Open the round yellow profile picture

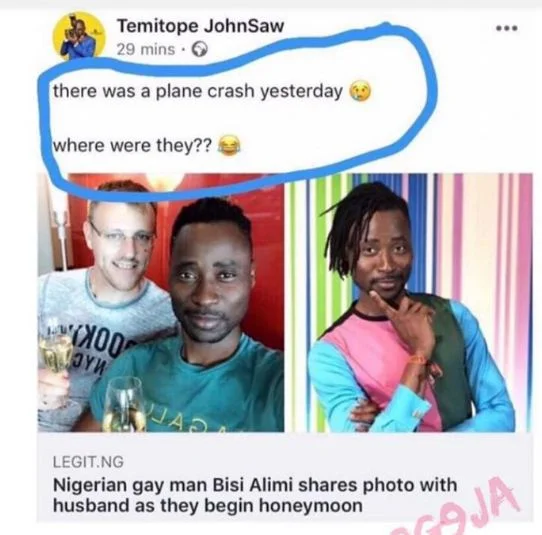(x=79, y=36)
